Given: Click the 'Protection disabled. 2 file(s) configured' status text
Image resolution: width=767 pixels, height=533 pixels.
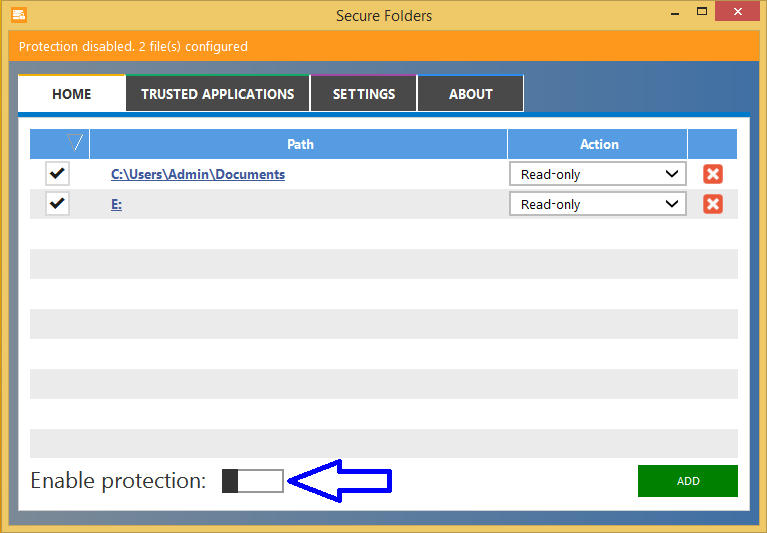Looking at the screenshot, I should point(133,46).
